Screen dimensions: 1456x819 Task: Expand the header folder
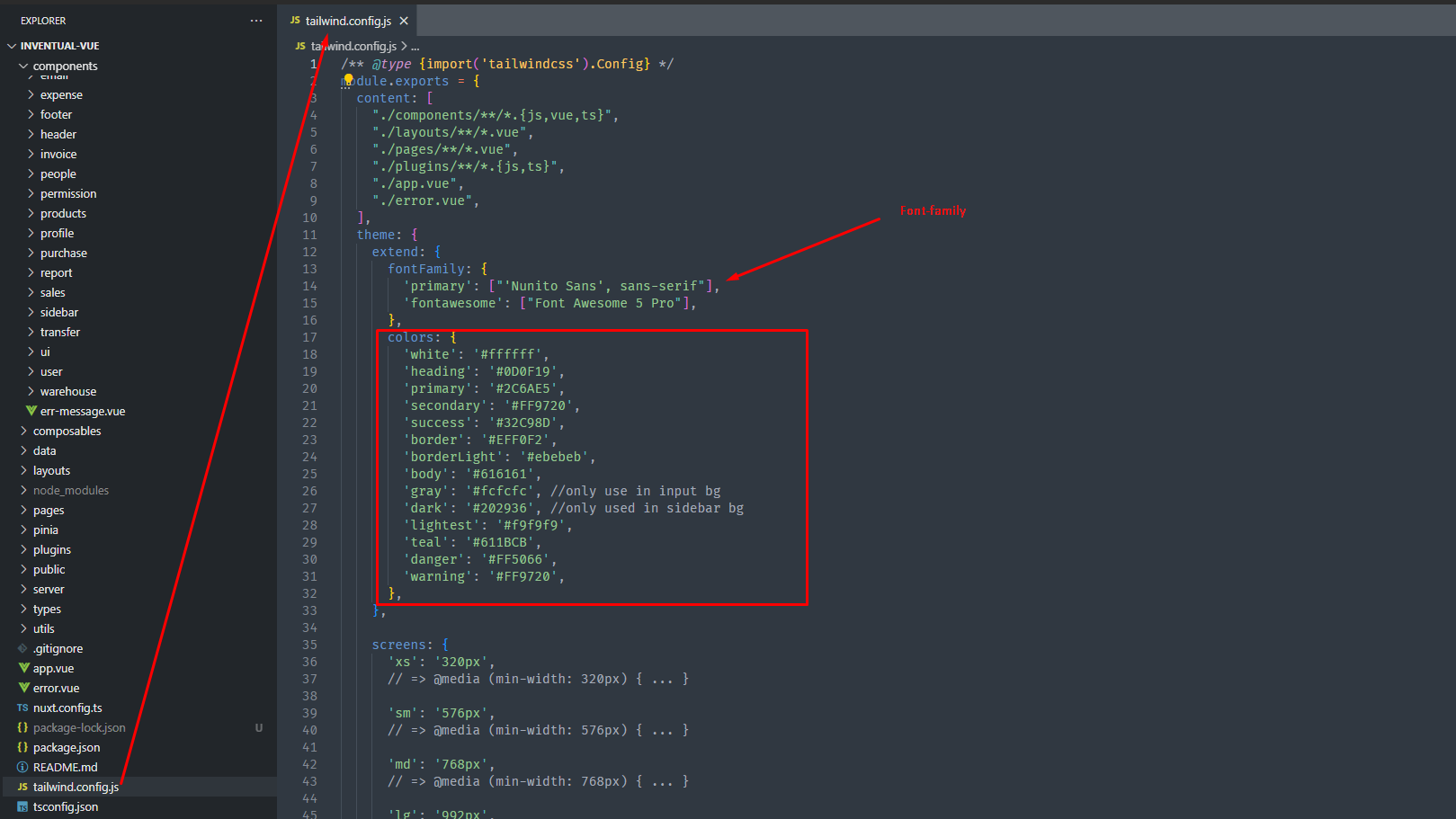[x=58, y=134]
